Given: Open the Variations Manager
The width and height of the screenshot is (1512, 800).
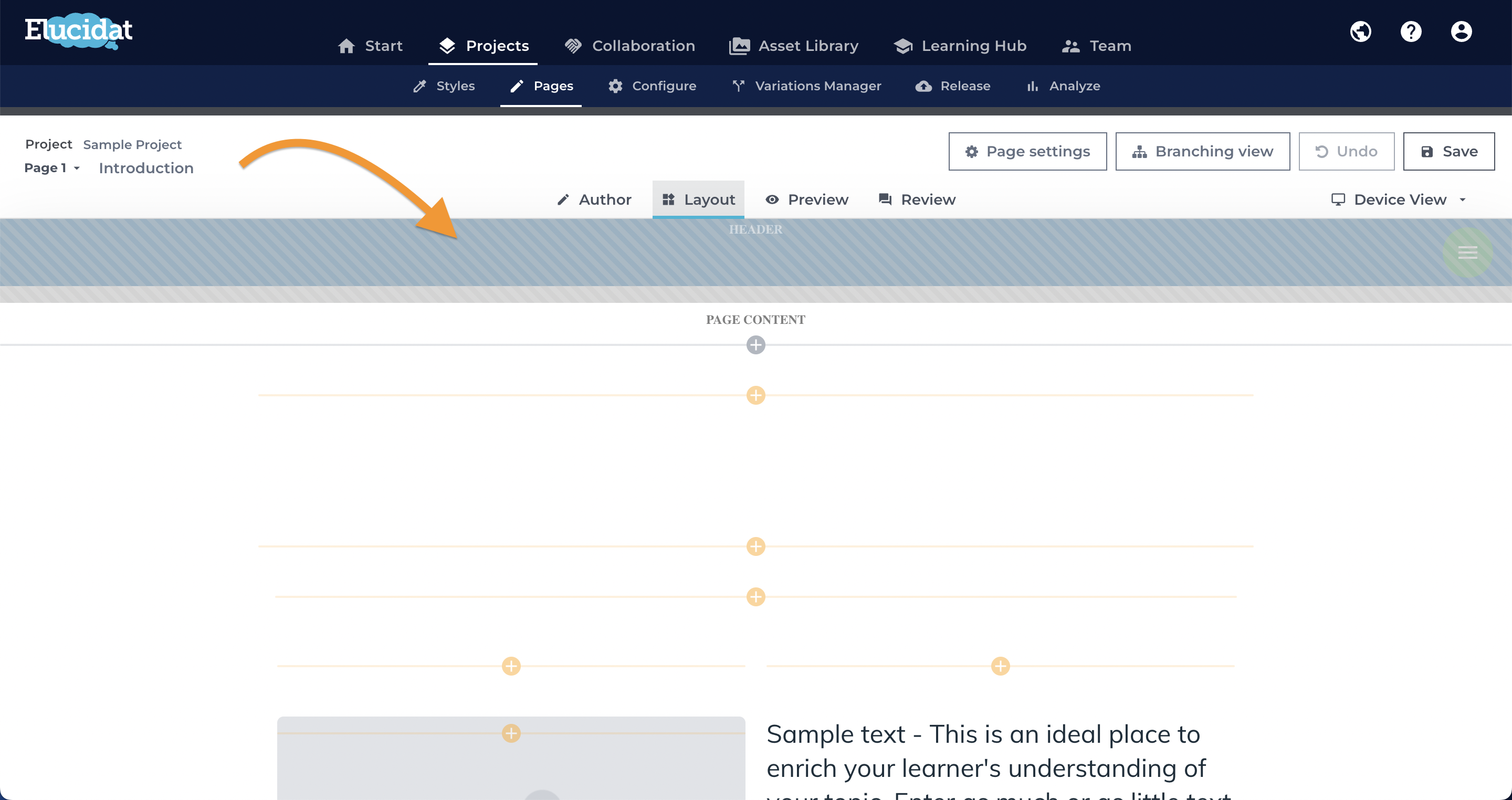Looking at the screenshot, I should tap(806, 86).
